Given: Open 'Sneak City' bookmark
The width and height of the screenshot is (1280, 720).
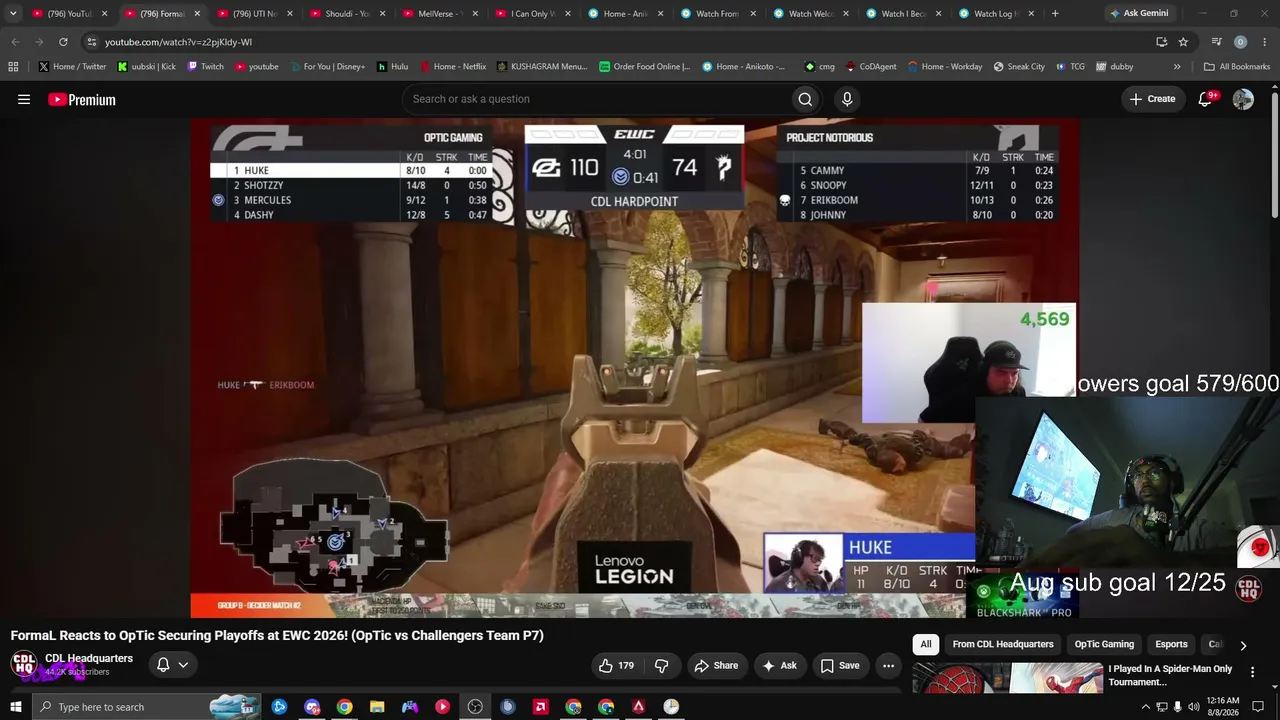Looking at the screenshot, I should pos(1018,67).
